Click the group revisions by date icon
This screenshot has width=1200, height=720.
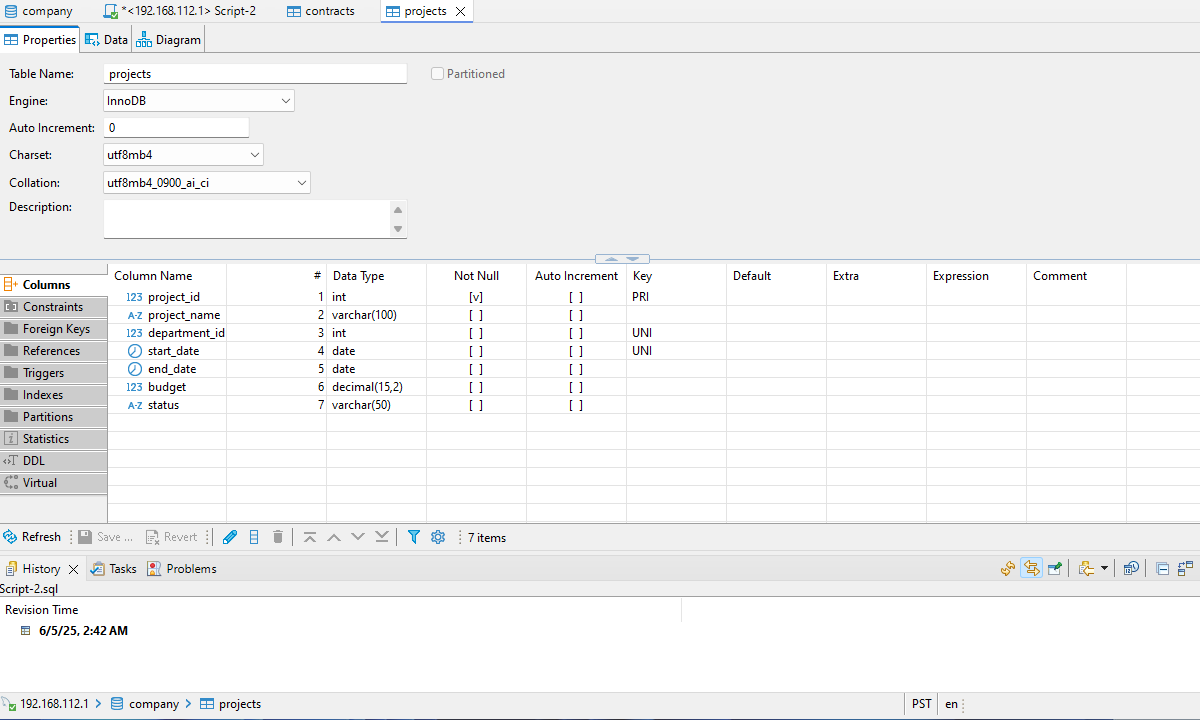click(1131, 568)
